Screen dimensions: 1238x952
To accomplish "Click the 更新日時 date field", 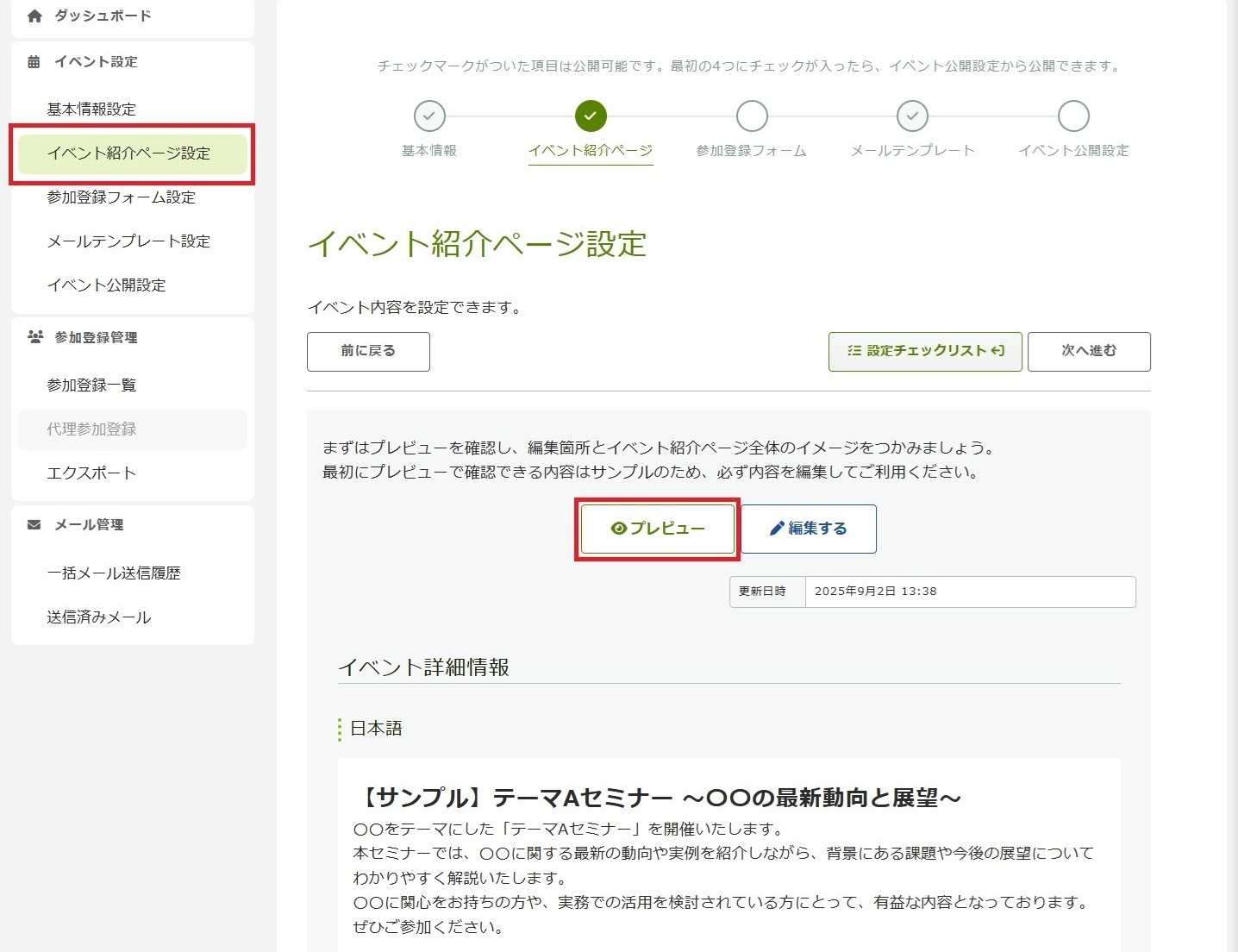I will click(969, 592).
